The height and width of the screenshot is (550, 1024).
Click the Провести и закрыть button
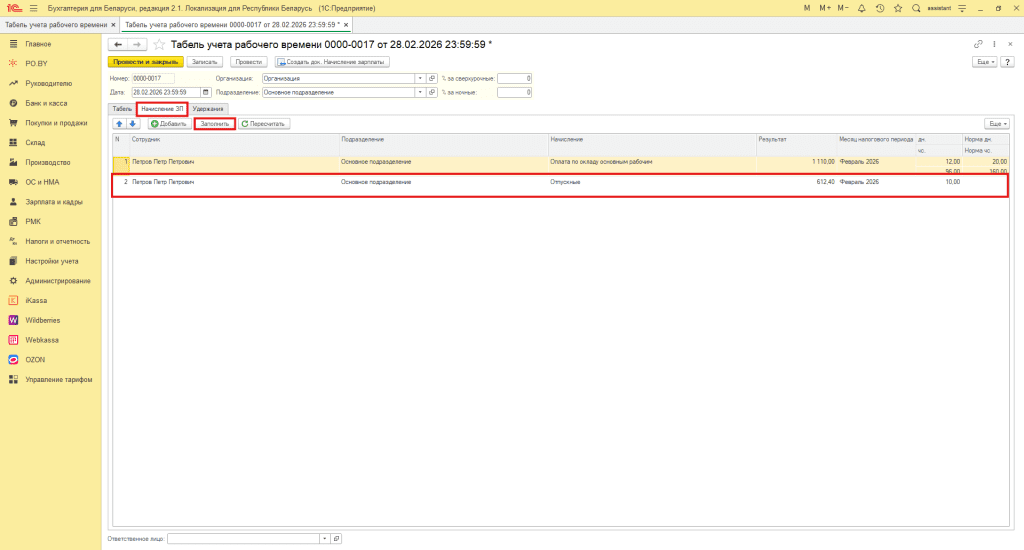coord(146,62)
